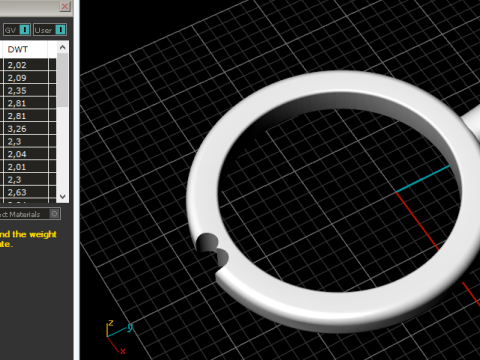Click the Materials button icon
480x360 pixels.
pos(55,214)
